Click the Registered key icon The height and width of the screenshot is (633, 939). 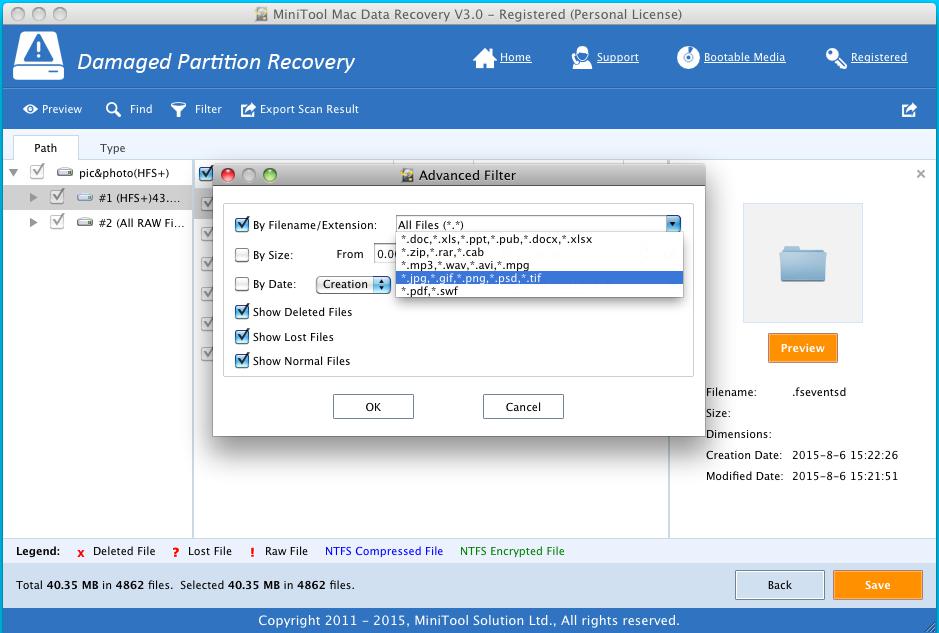click(x=835, y=57)
